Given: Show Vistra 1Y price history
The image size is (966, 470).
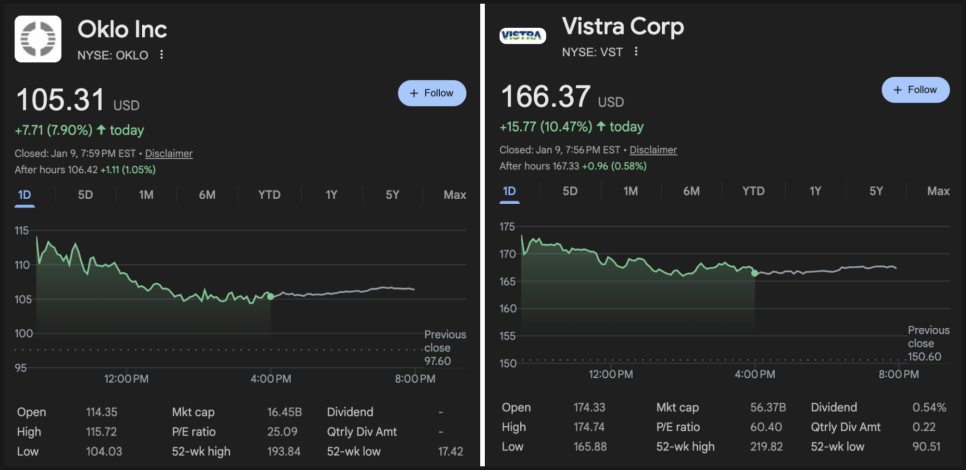Looking at the screenshot, I should [815, 191].
